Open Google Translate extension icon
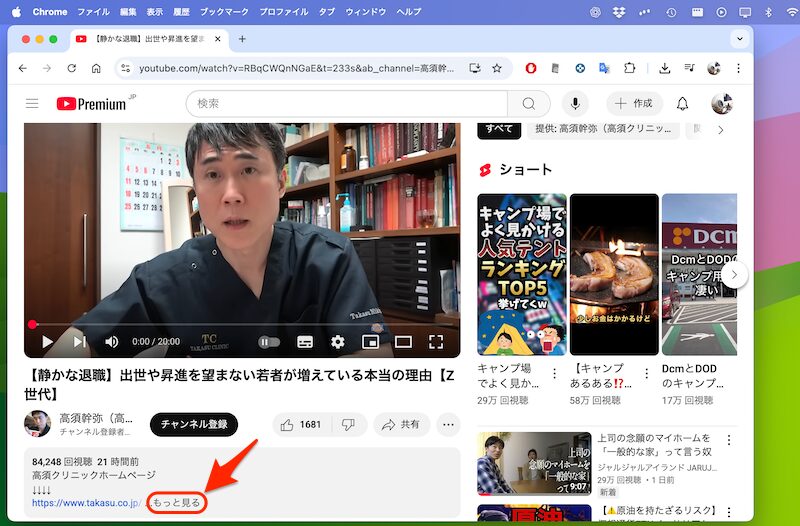This screenshot has height=526, width=800. pos(605,68)
